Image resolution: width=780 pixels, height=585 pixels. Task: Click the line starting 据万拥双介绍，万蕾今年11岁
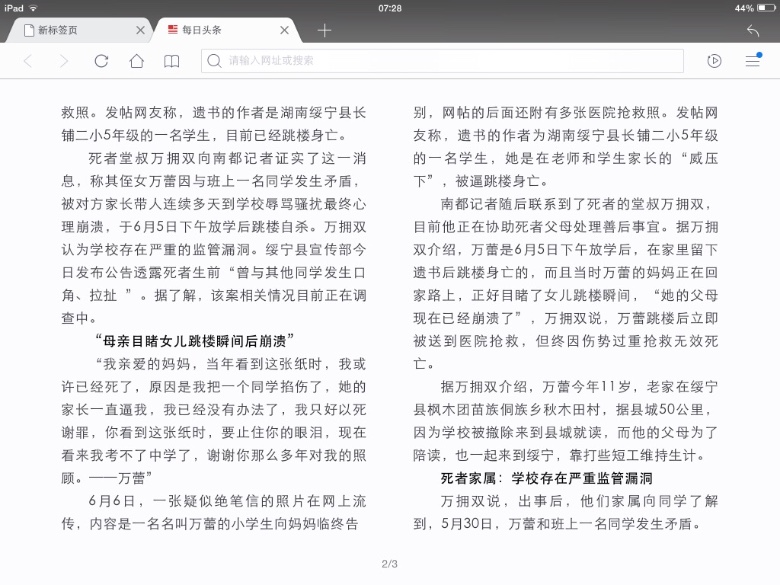(x=579, y=387)
